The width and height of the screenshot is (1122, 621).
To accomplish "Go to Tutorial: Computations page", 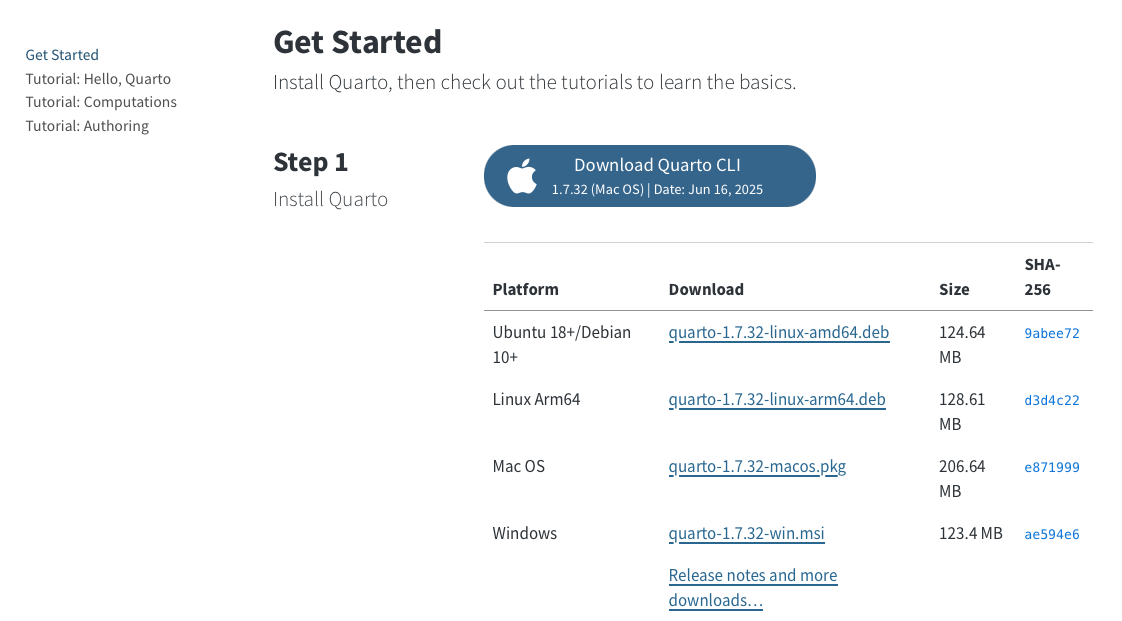I will pyautogui.click(x=101, y=102).
